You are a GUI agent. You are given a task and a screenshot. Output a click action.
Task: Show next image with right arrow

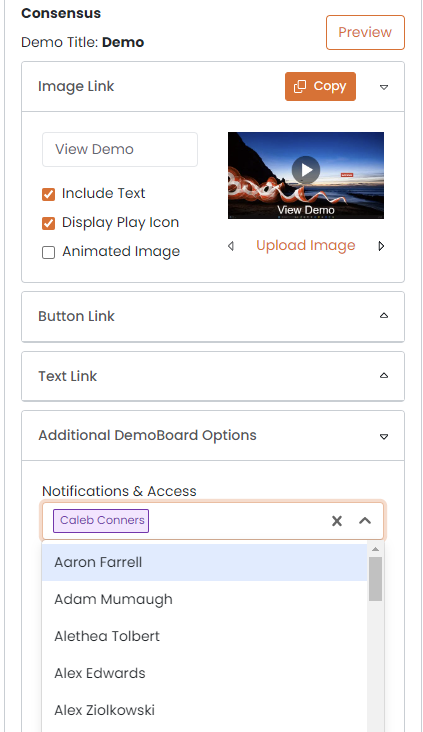[x=381, y=246]
